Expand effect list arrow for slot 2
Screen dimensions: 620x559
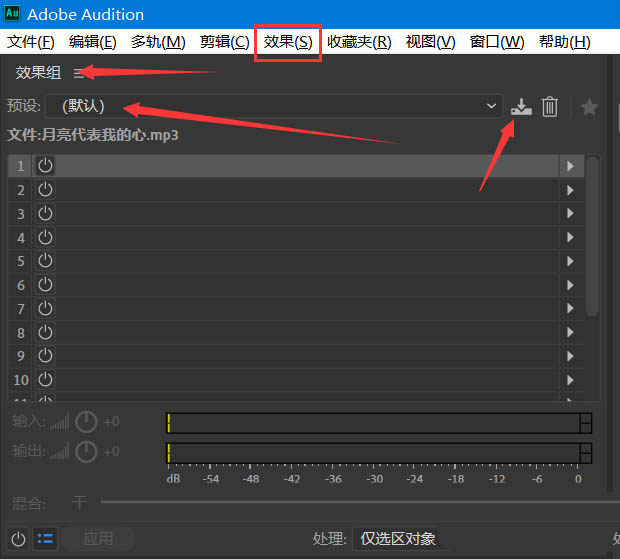coord(570,190)
